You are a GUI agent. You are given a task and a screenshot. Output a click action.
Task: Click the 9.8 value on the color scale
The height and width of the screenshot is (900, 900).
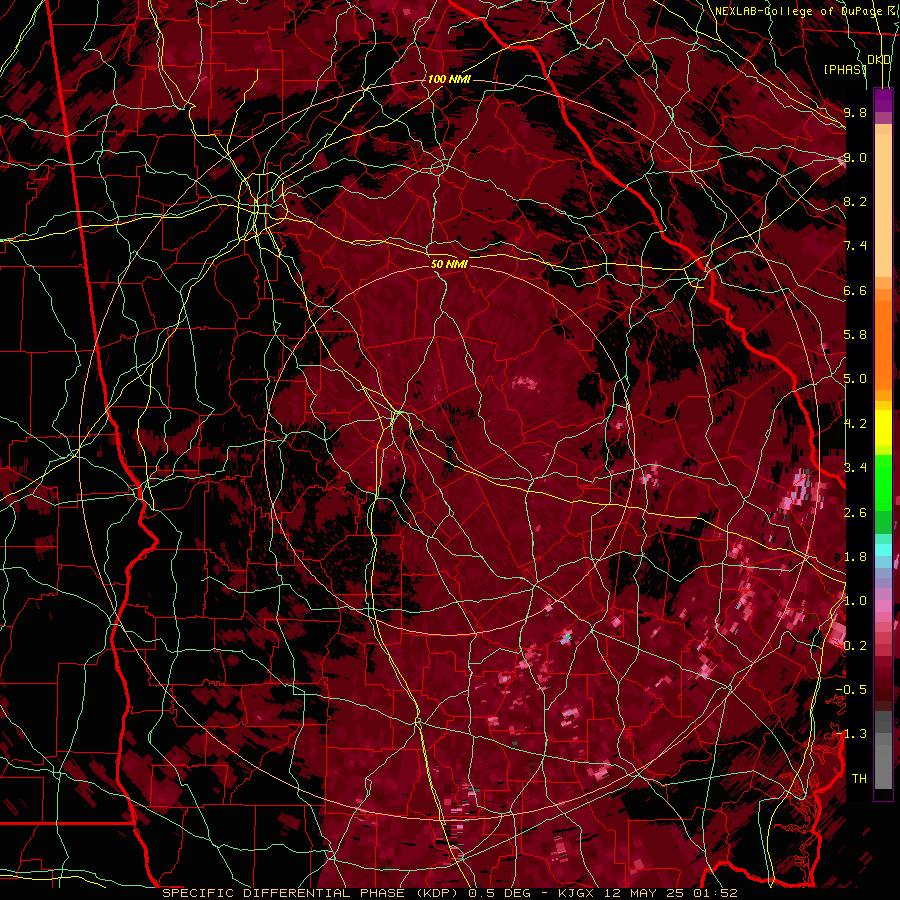tap(855, 112)
